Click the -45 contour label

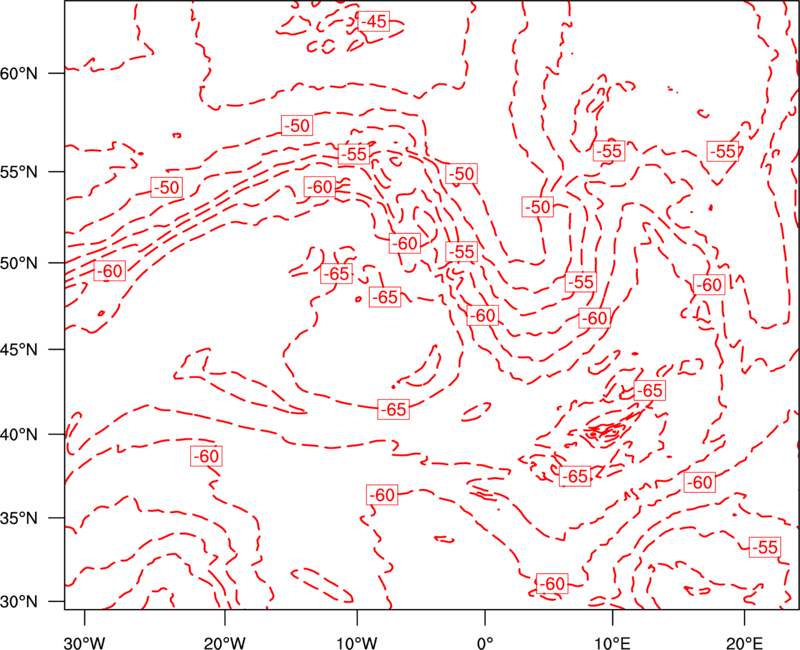(x=374, y=21)
